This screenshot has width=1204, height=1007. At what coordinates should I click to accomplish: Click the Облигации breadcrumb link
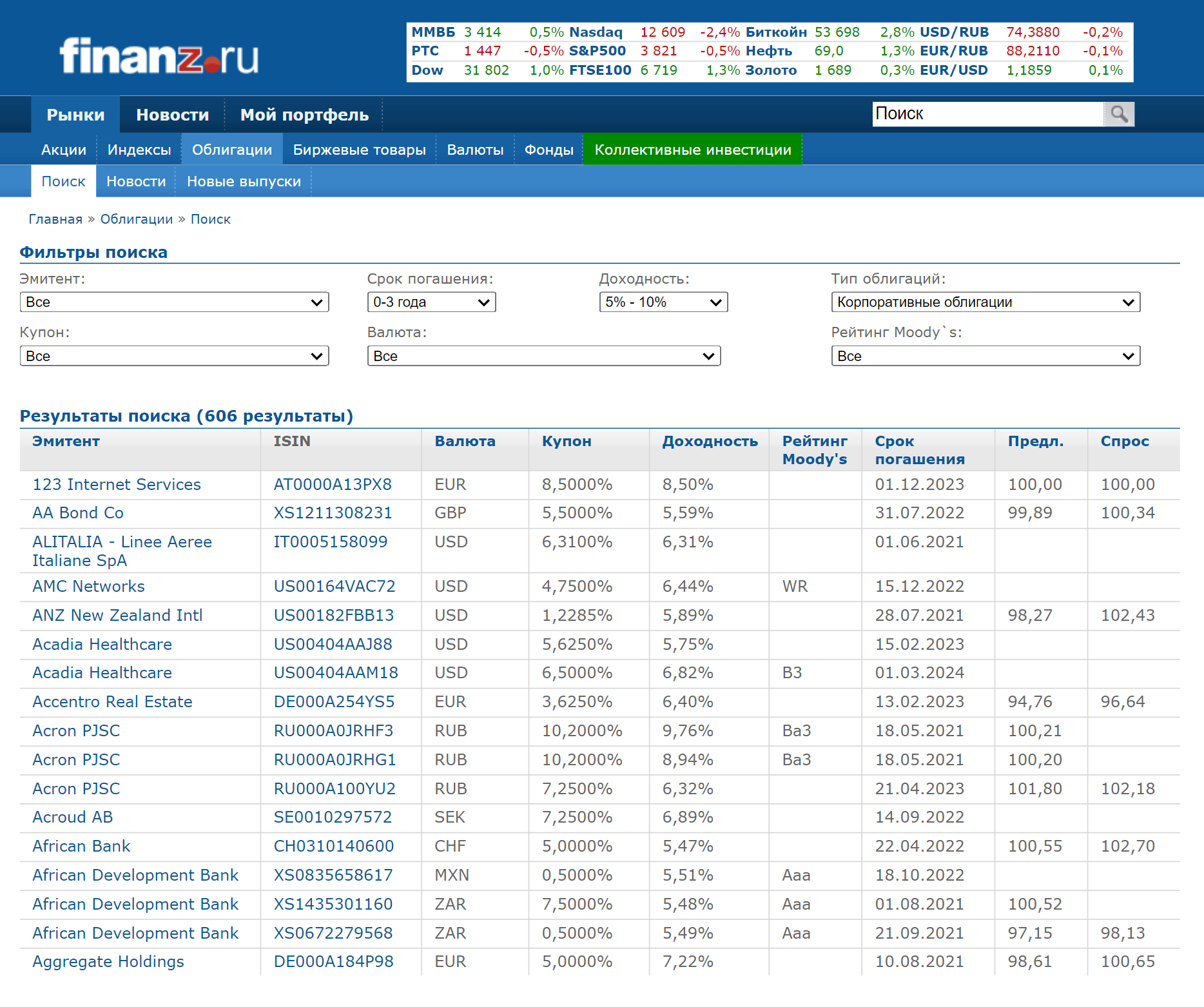(x=137, y=219)
